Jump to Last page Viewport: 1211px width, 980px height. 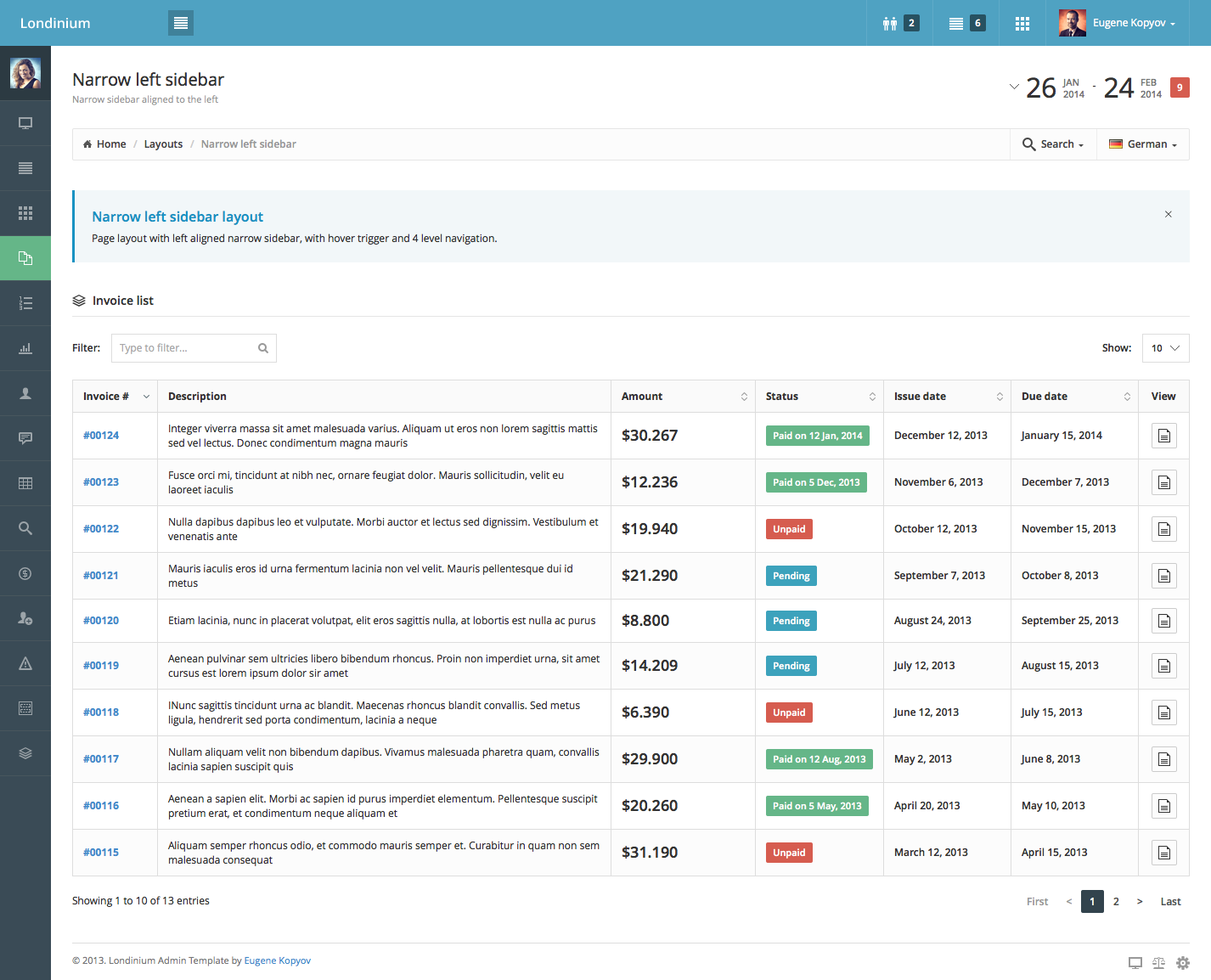click(x=1170, y=902)
